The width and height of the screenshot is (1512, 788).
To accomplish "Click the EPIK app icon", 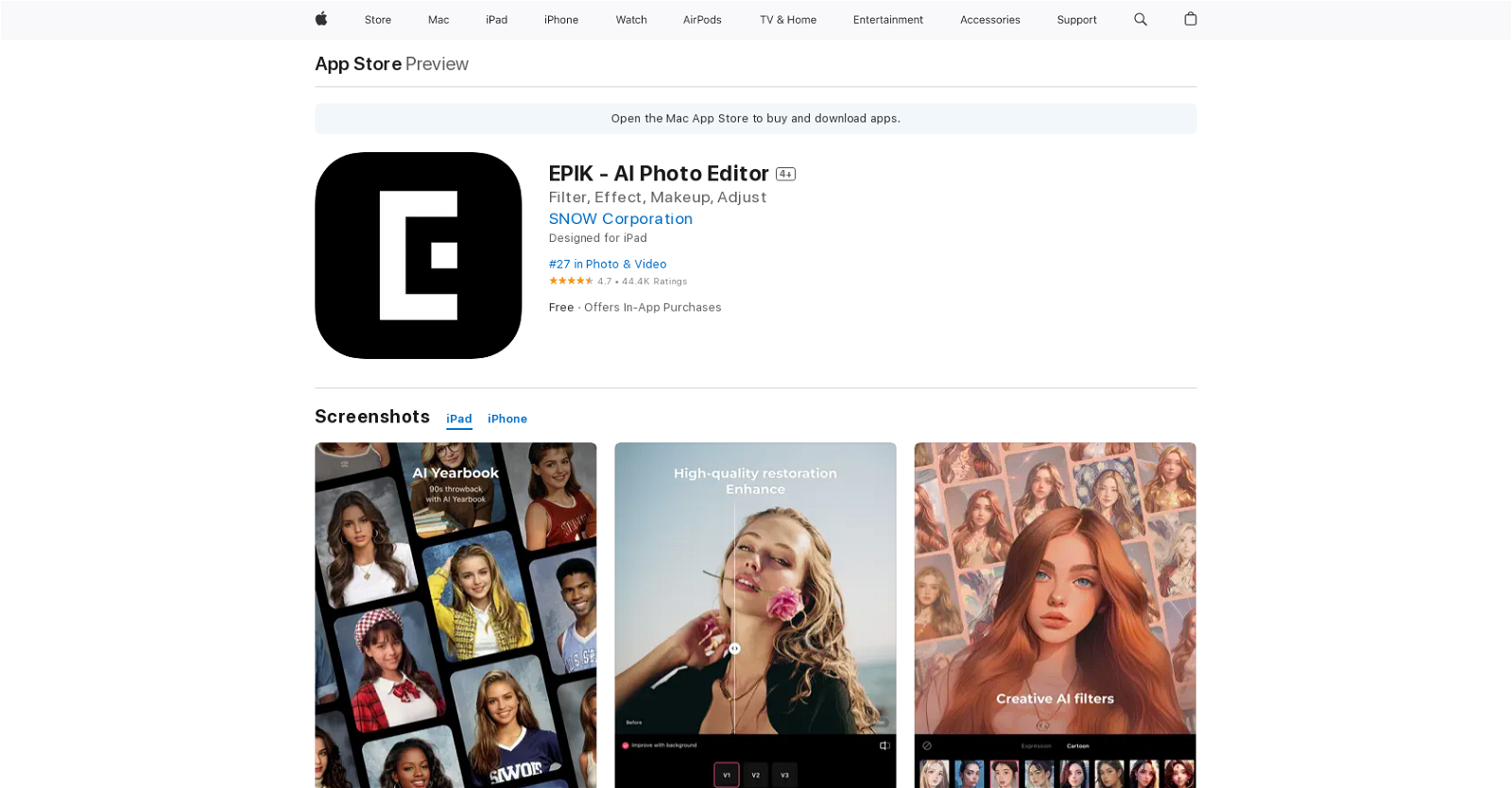I will pyautogui.click(x=418, y=255).
